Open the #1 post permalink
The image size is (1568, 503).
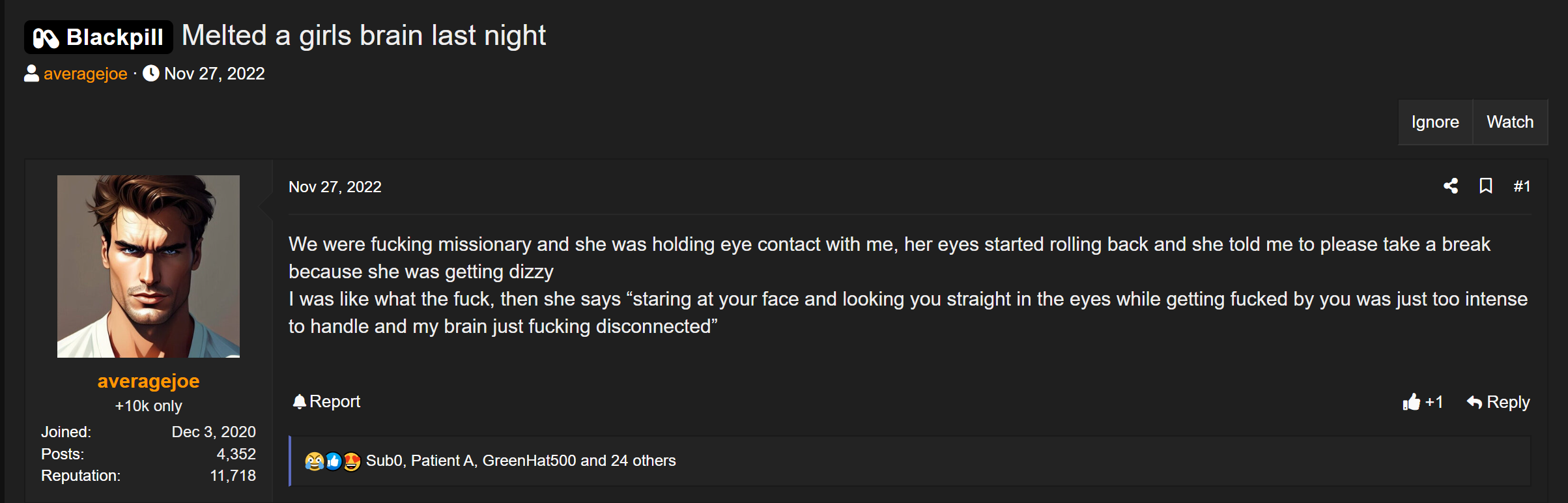(1522, 186)
